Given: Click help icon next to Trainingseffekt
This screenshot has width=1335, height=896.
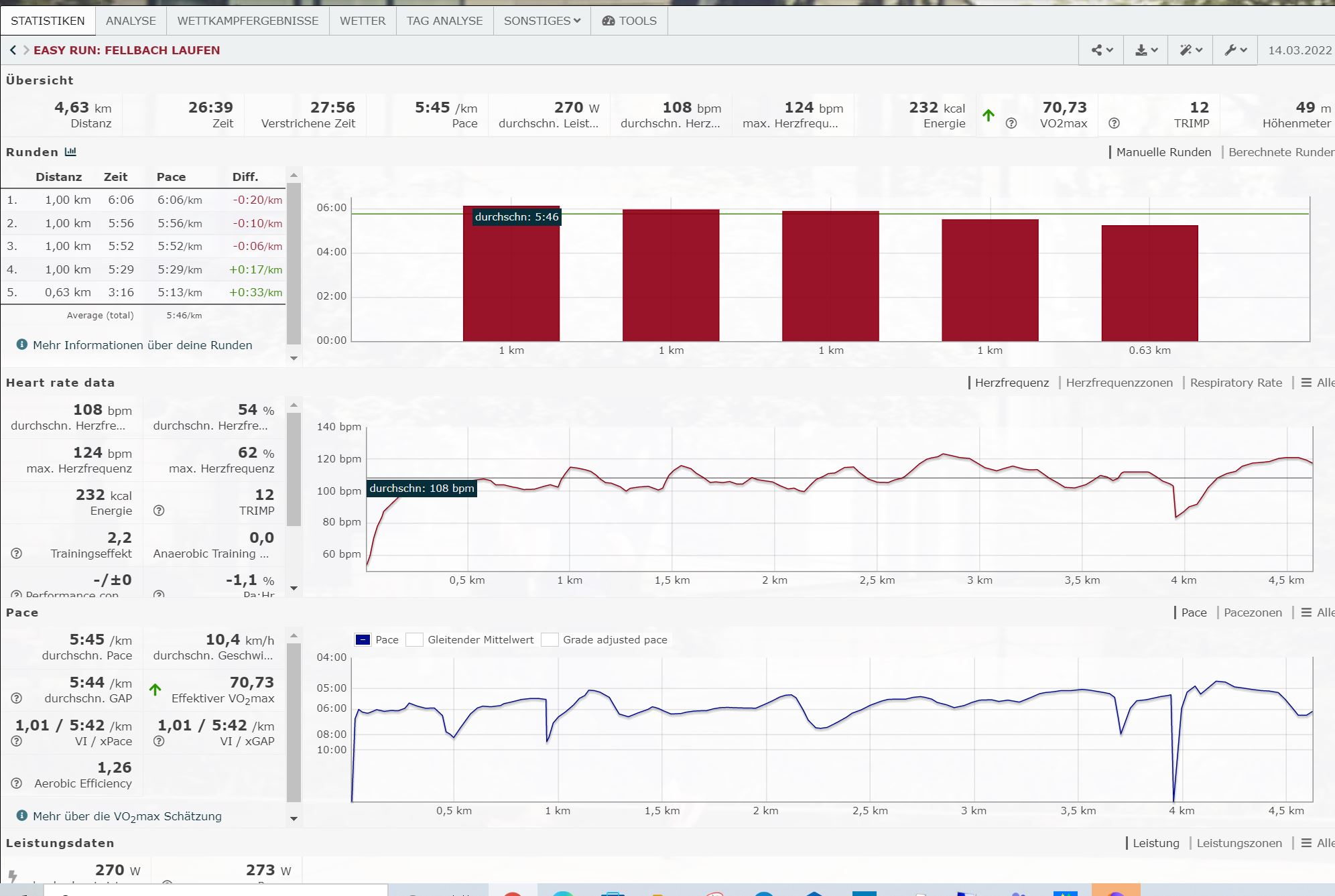Looking at the screenshot, I should 17,554.
